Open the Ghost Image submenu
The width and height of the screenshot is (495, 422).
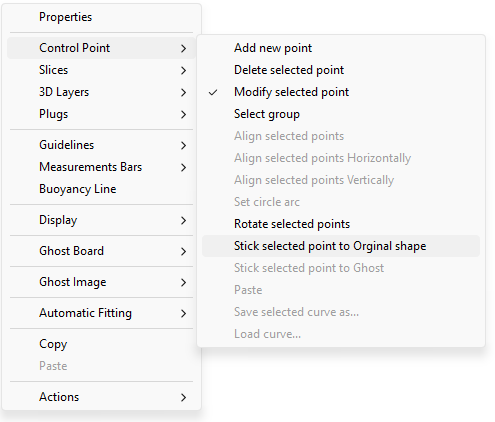point(101,282)
